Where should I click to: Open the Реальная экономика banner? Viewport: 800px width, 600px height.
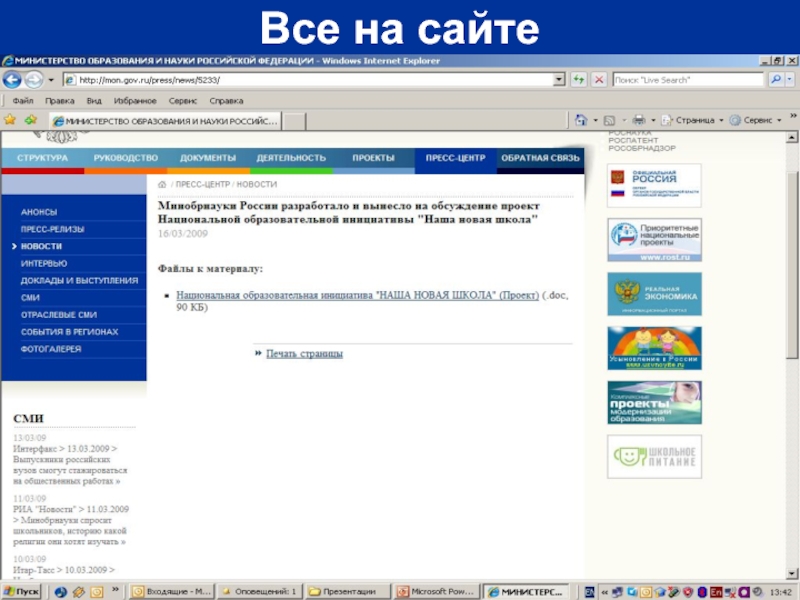point(654,294)
